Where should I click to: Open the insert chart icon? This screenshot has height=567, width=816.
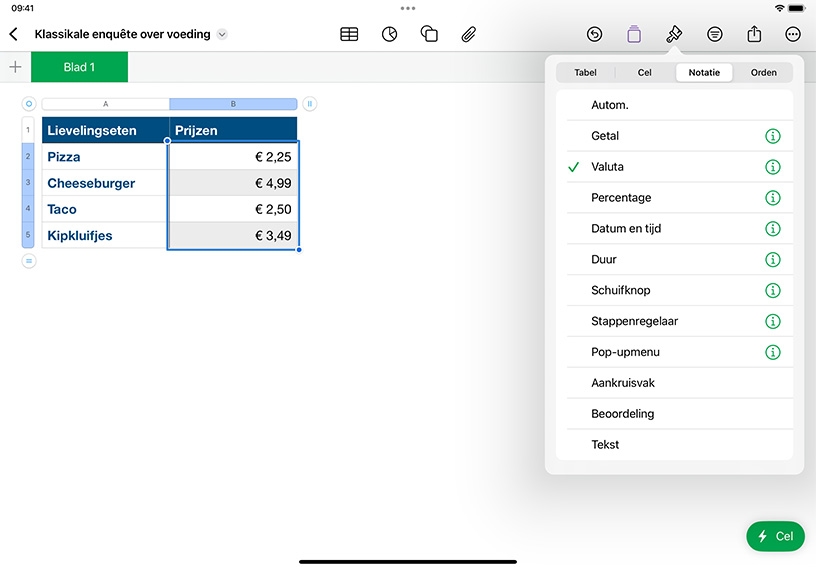389,34
